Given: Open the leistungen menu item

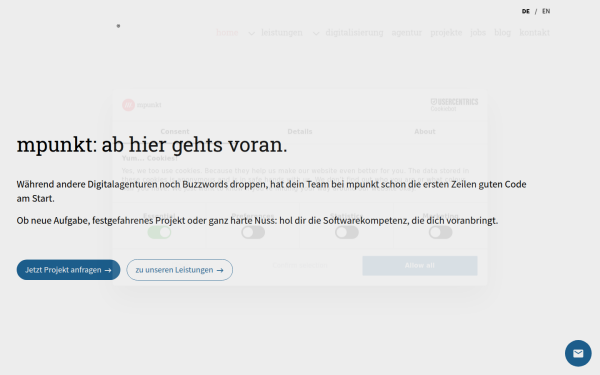Looking at the screenshot, I should 282,33.
